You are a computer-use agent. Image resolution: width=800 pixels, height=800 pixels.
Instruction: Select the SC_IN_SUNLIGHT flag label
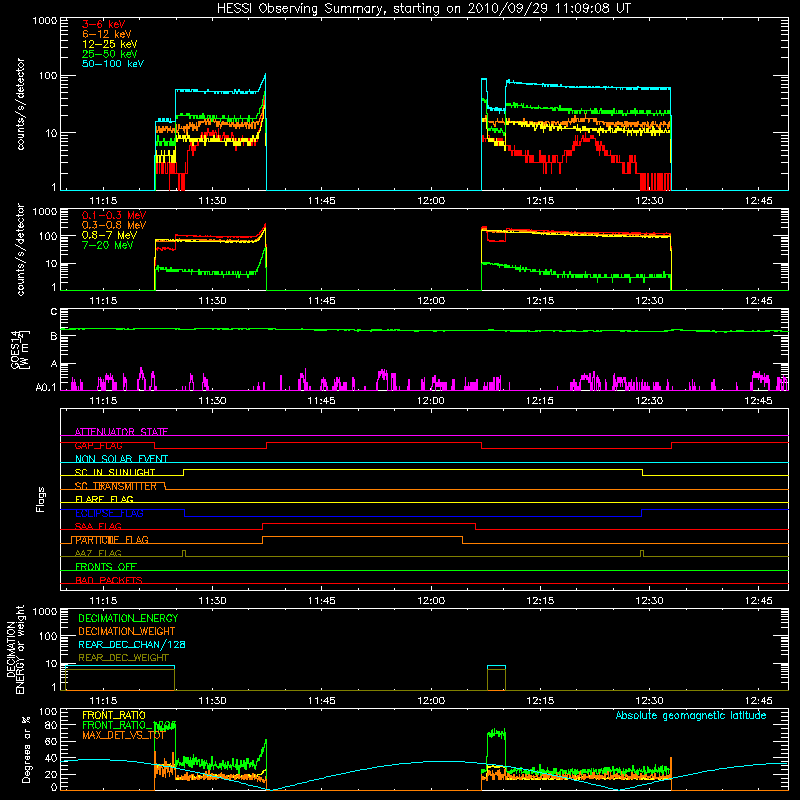[x=115, y=472]
